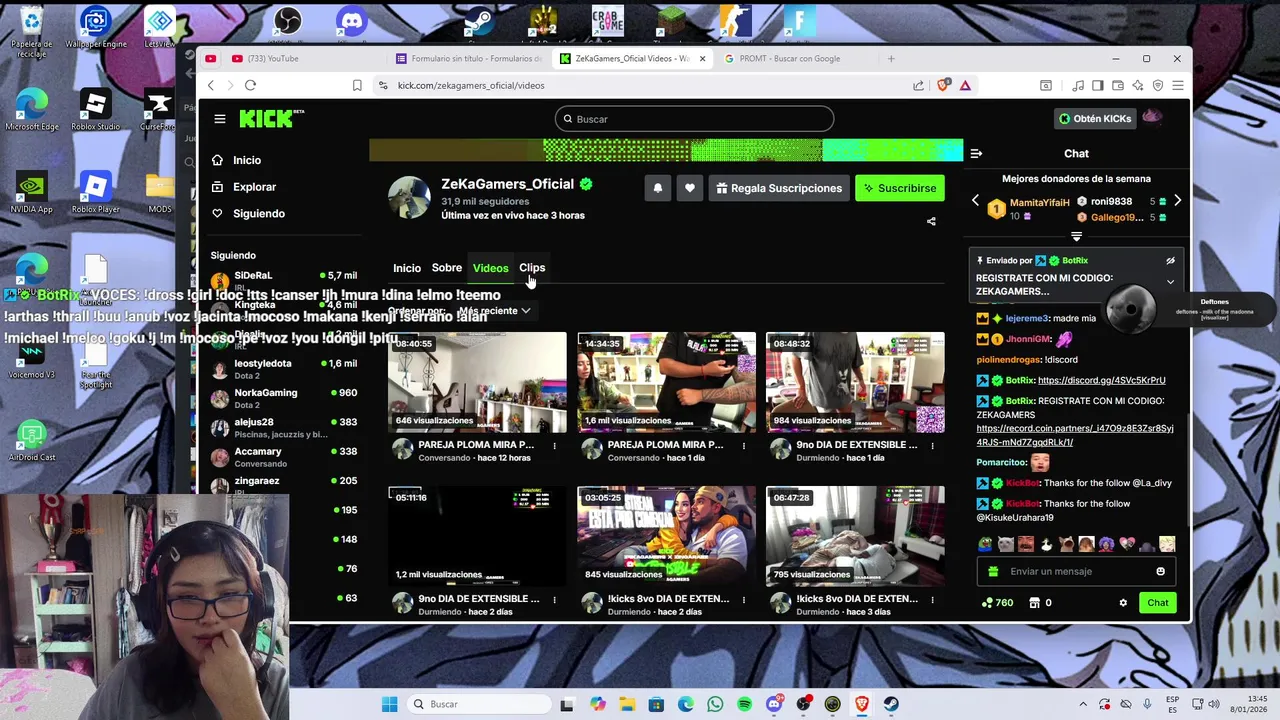
Task: Go back in the browser
Action: pos(211,85)
